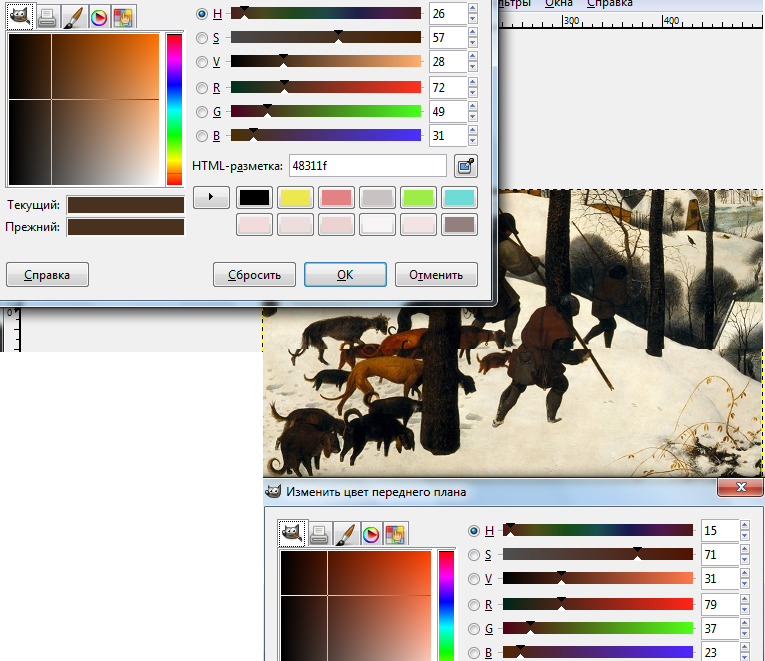The width and height of the screenshot is (765, 661).
Task: Pick the yellow history swatch
Action: click(x=295, y=198)
